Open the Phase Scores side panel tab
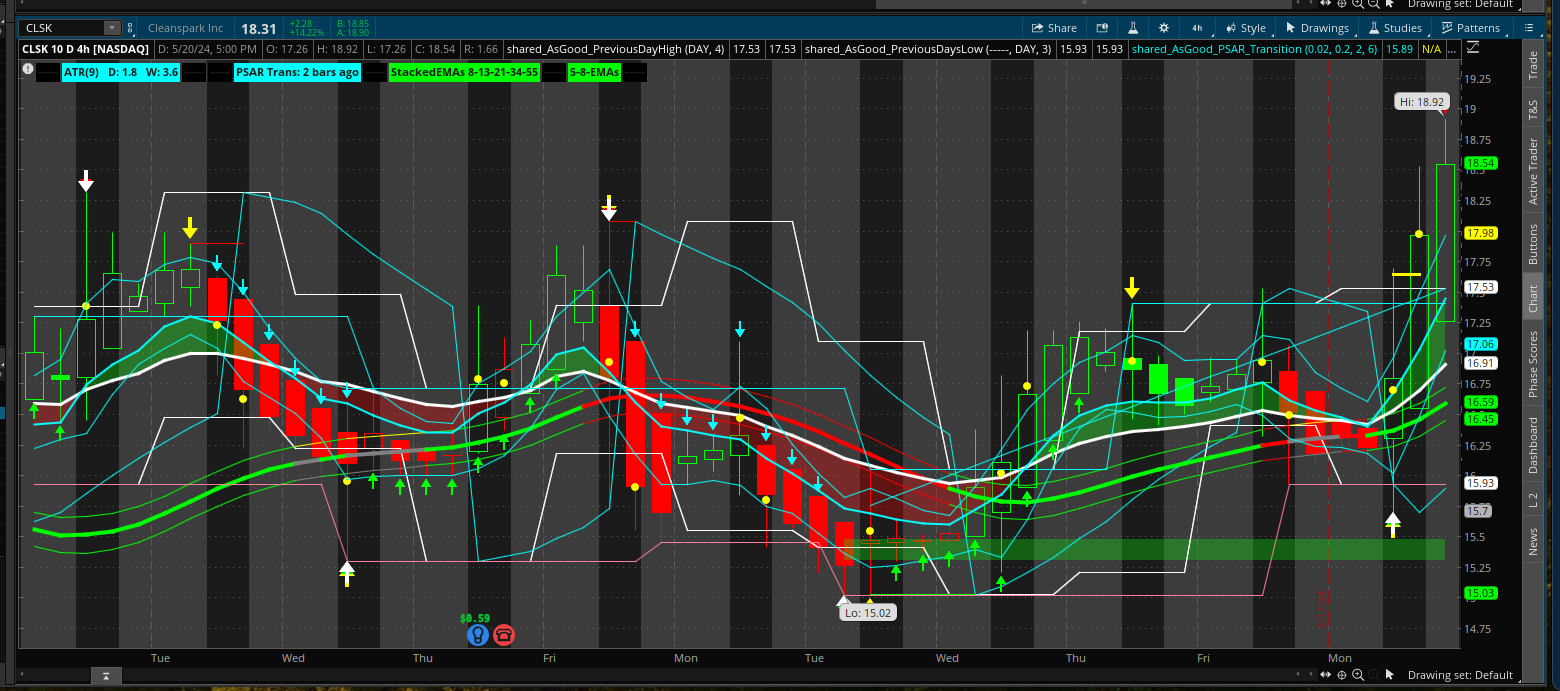Viewport: 1560px width, 691px height. (x=1533, y=364)
